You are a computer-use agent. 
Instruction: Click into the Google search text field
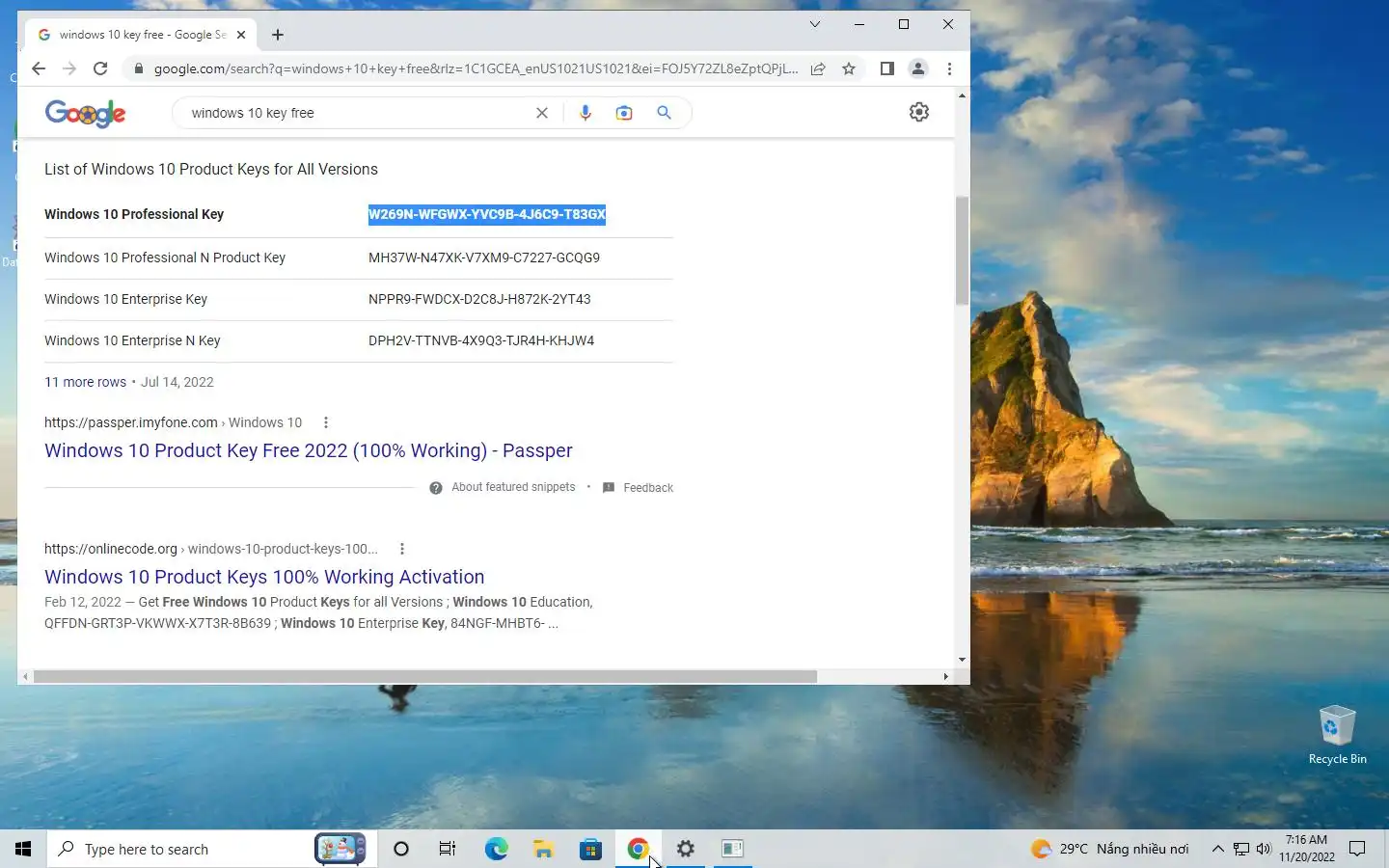coord(357,113)
